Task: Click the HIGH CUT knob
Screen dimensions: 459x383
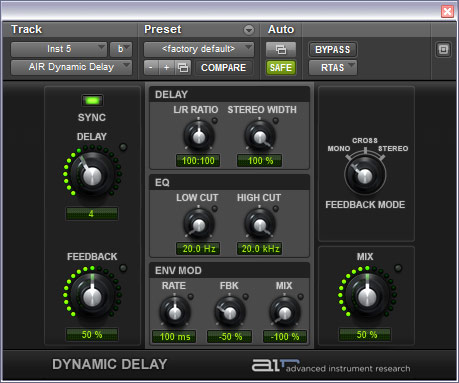Action: coord(260,224)
